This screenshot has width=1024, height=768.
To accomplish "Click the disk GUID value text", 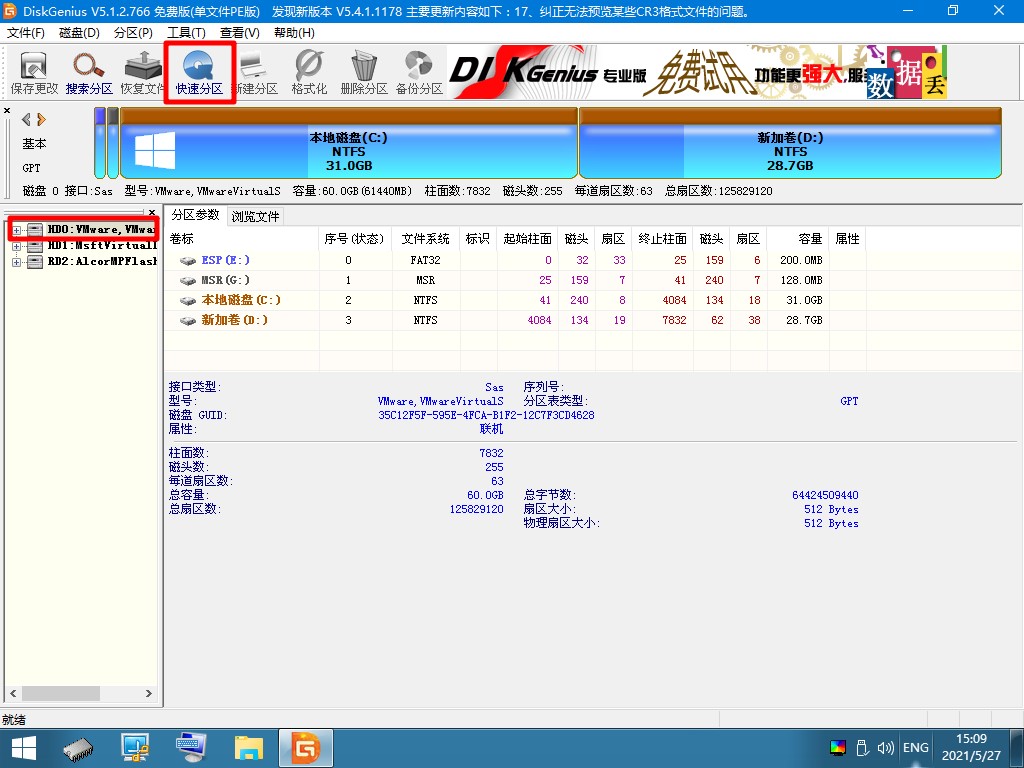I will [486, 415].
